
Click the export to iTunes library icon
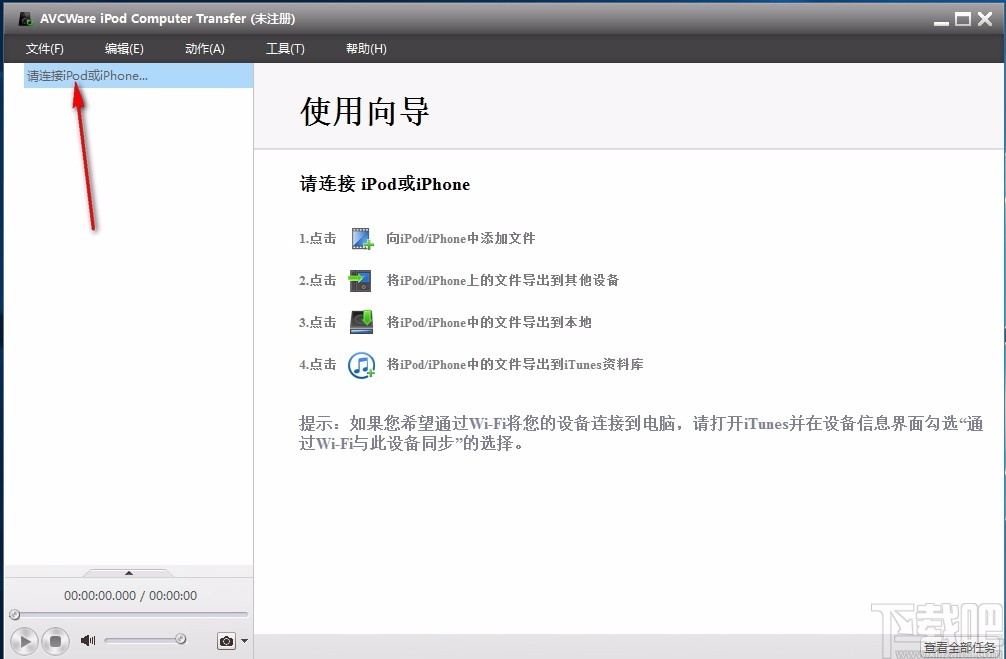click(x=361, y=365)
